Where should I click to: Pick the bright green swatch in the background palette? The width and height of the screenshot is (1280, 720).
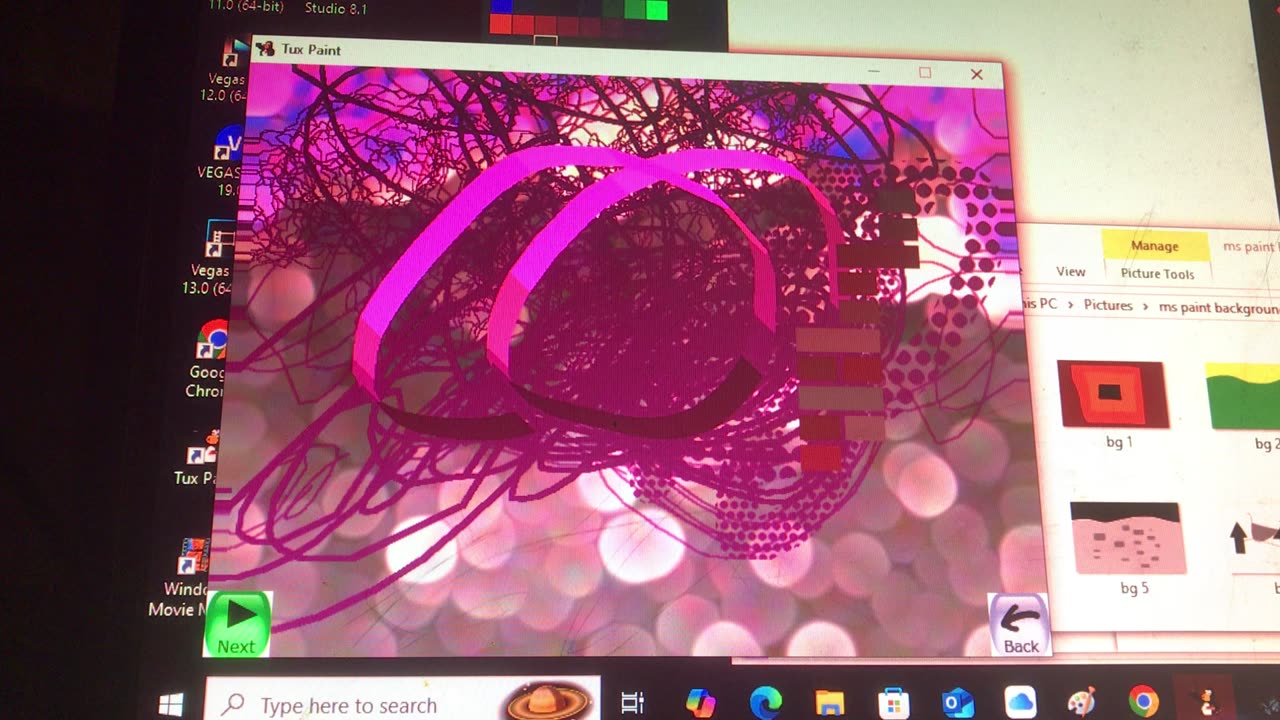point(656,10)
